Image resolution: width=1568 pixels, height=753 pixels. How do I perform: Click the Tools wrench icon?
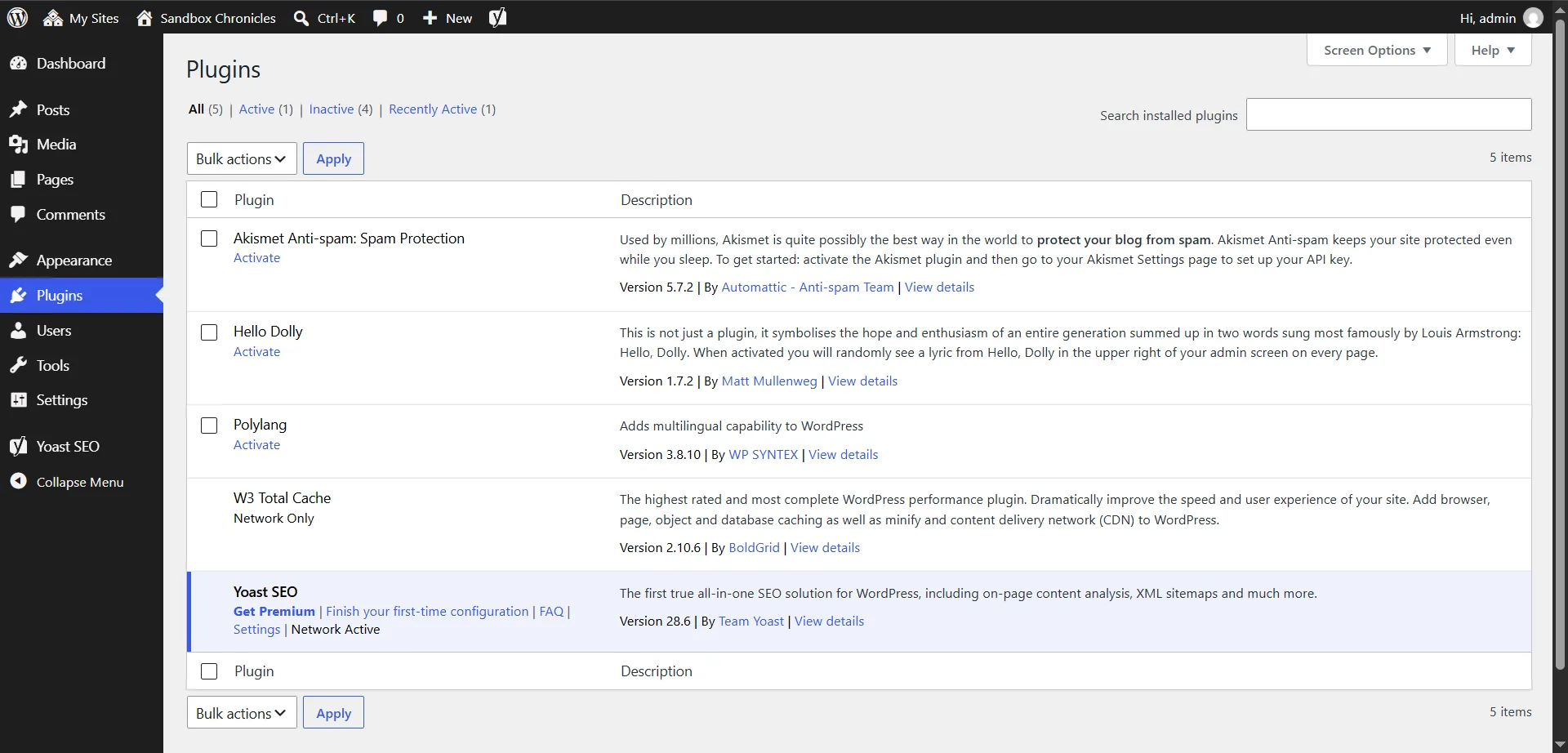(x=18, y=366)
